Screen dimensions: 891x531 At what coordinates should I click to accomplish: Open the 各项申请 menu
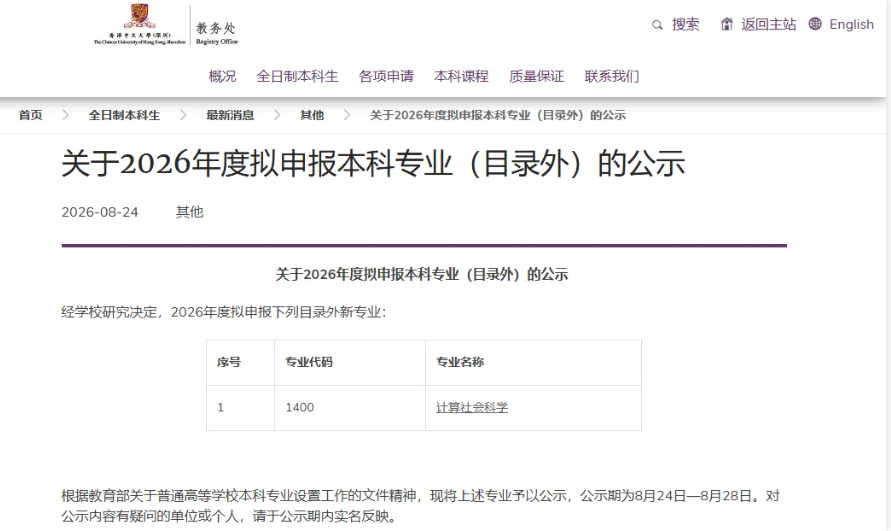[x=386, y=76]
